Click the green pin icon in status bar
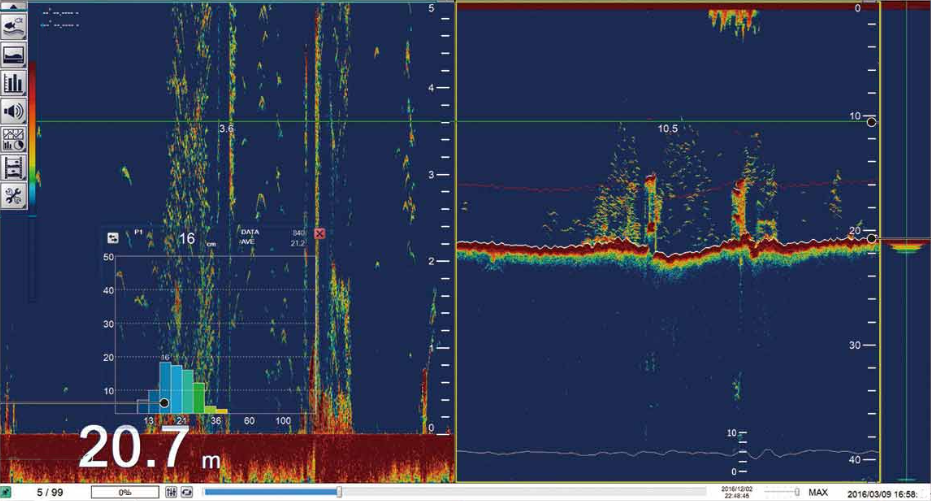Viewport: 931px width, 501px height. pyautogui.click(x=8, y=492)
